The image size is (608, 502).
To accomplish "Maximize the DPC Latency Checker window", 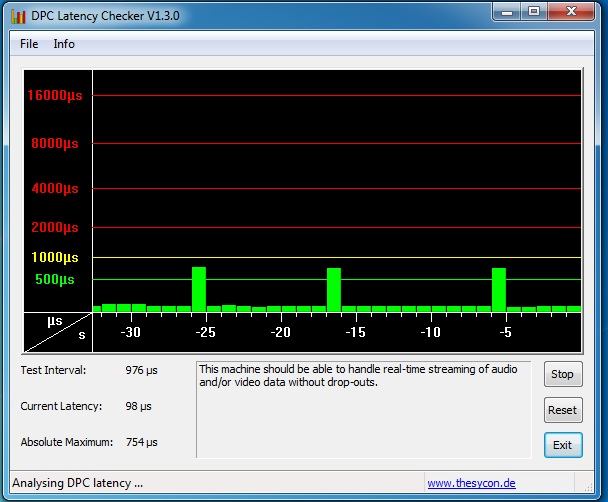I will click(534, 12).
